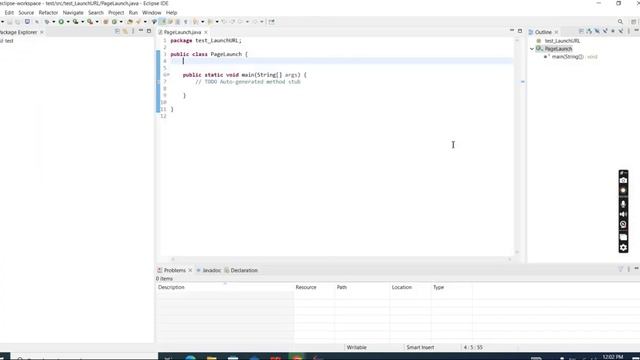Open the Window menu
The height and width of the screenshot is (360, 640).
pos(151,13)
